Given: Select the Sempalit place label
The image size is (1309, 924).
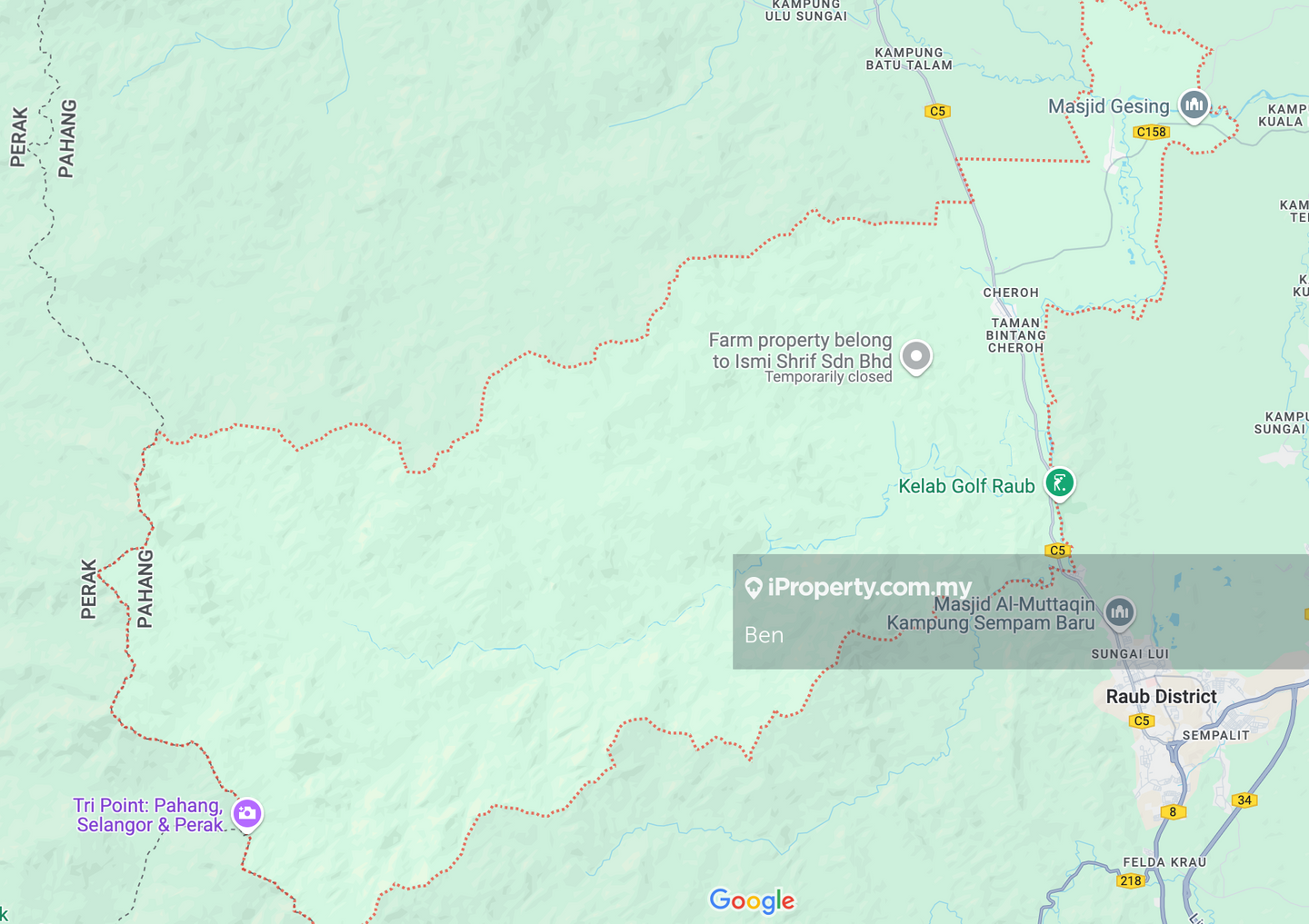Looking at the screenshot, I should pos(1215,735).
